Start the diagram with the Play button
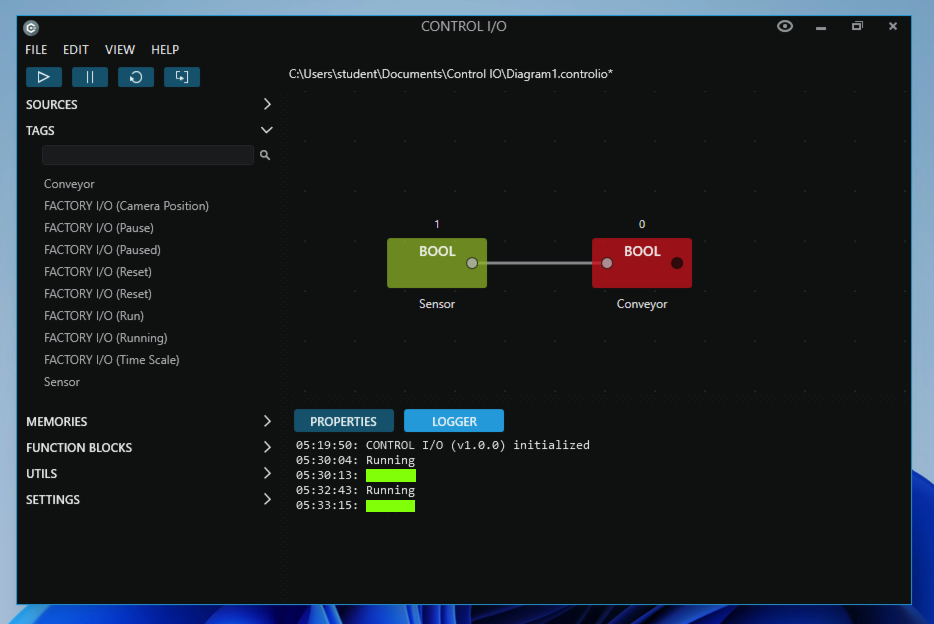Screen dimensions: 934x624 click(x=43, y=77)
